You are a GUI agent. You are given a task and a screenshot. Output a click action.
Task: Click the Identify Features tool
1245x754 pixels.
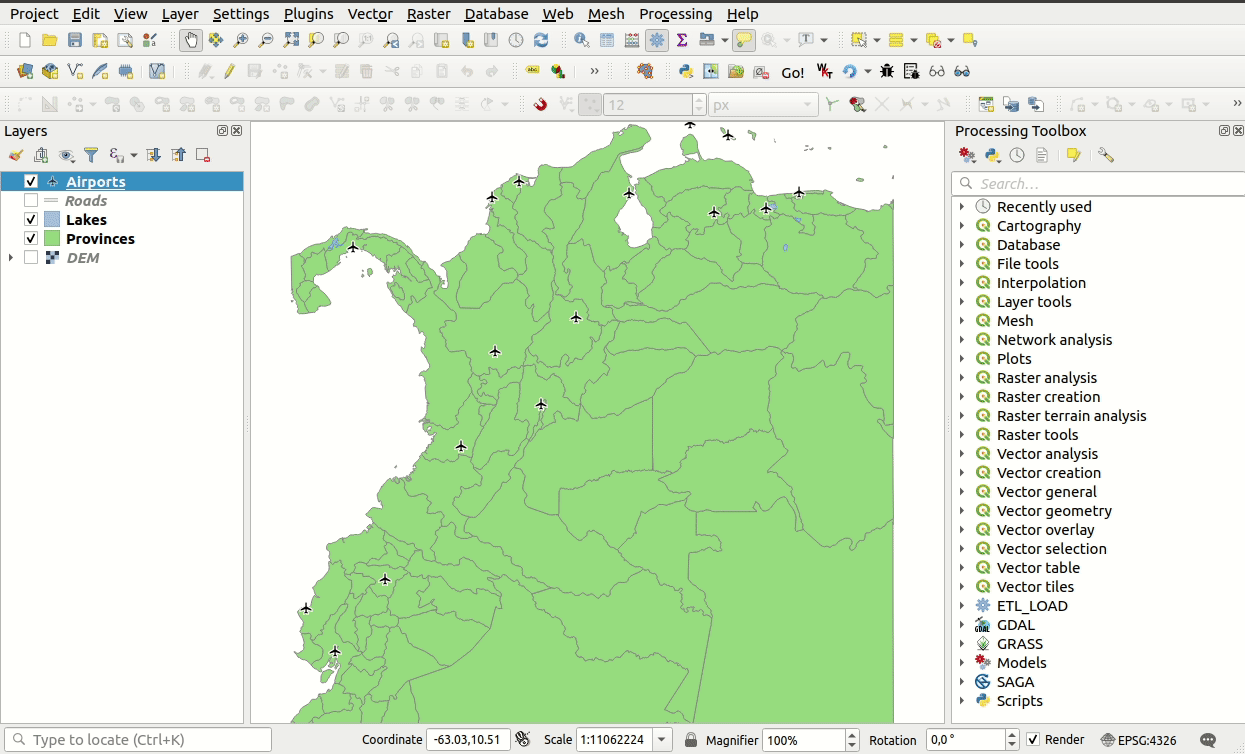(x=581, y=40)
